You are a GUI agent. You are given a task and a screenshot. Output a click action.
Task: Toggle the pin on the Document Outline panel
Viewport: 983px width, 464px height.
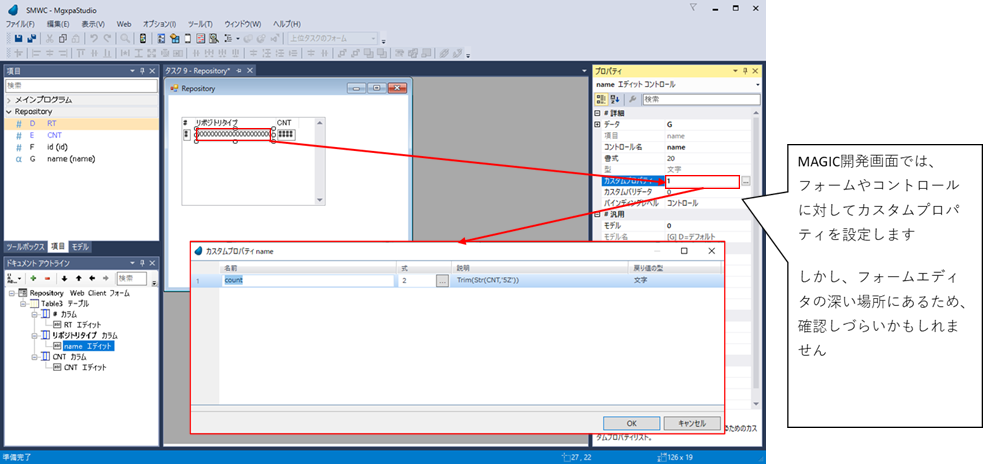tap(142, 261)
